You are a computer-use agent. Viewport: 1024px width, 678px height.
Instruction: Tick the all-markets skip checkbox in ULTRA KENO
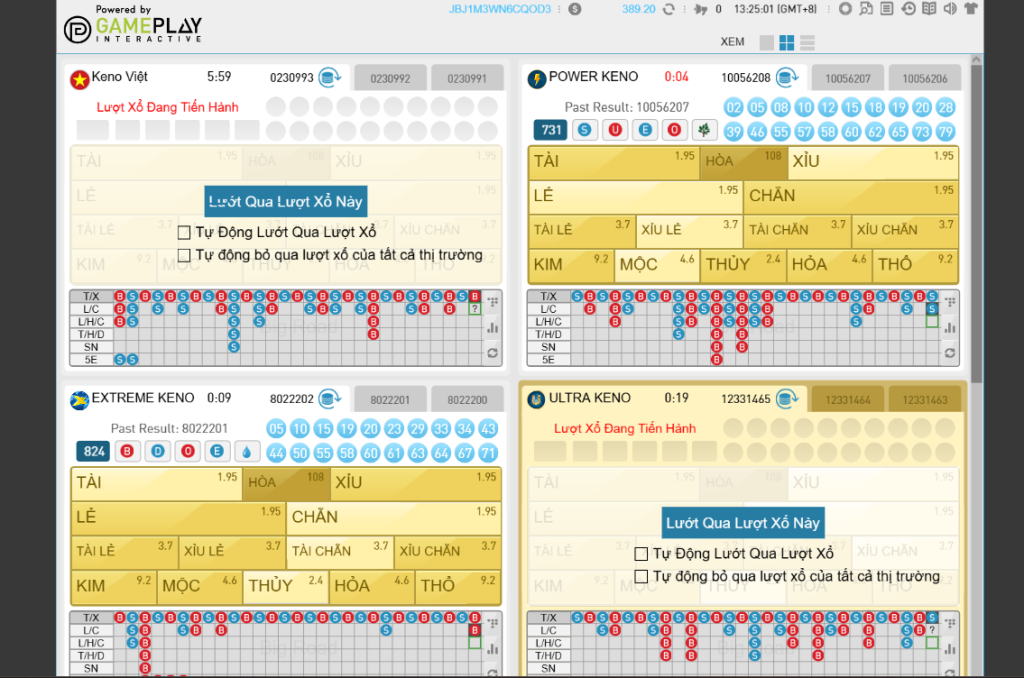[x=641, y=577]
